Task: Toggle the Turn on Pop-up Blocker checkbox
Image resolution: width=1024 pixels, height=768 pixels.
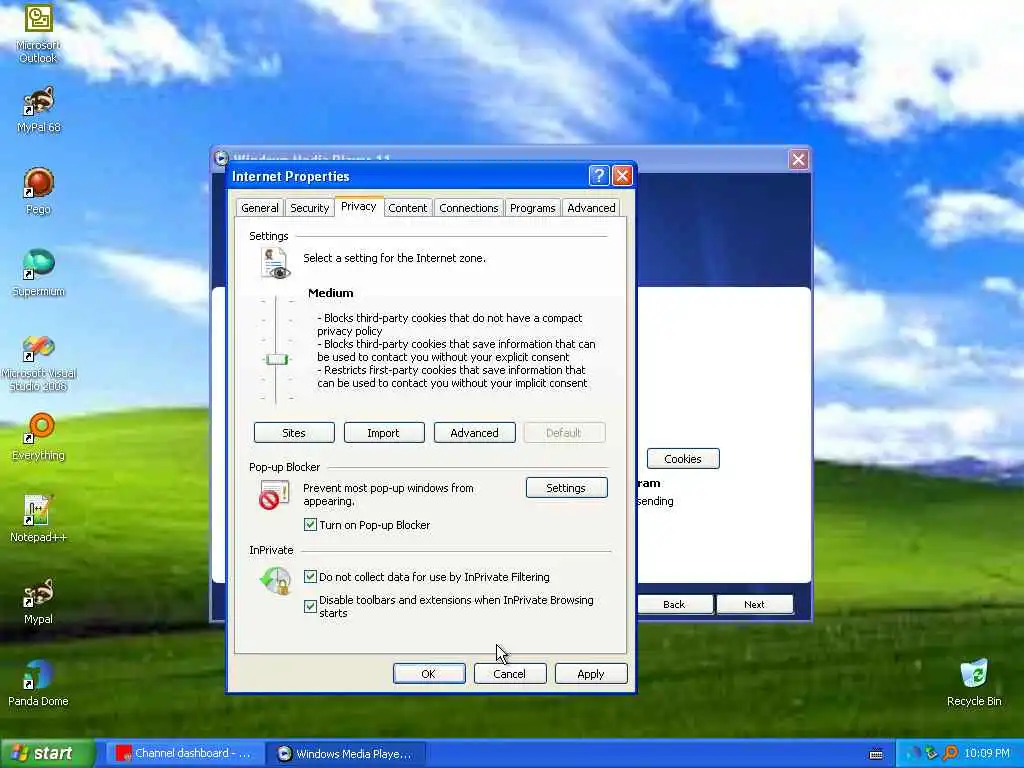Action: (x=310, y=524)
